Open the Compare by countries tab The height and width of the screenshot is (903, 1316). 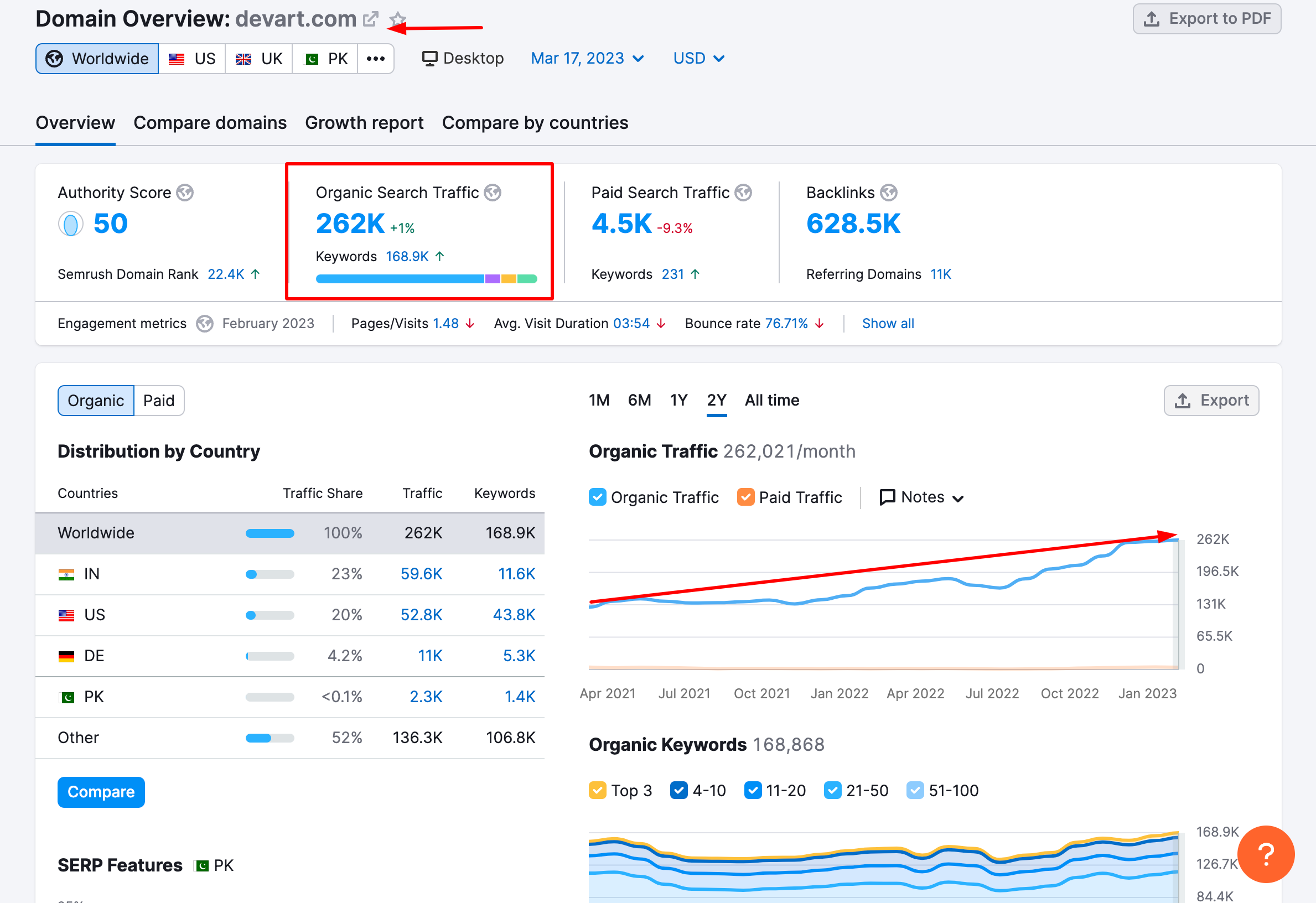tap(535, 123)
